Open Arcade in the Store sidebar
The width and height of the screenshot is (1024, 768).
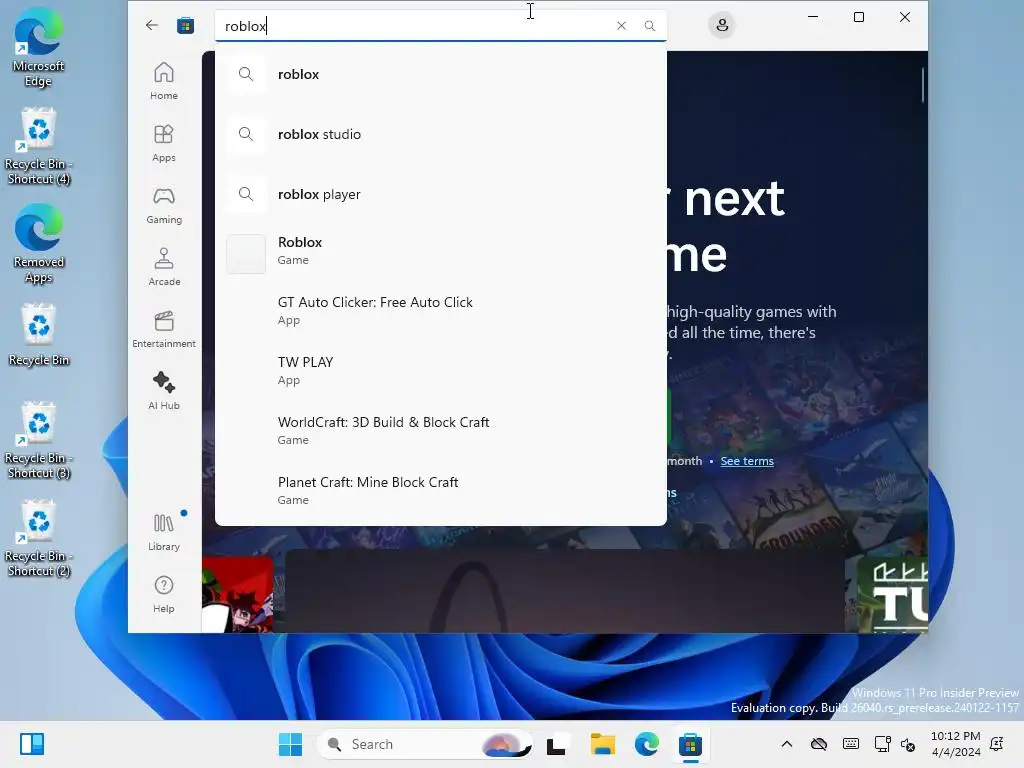(x=164, y=267)
